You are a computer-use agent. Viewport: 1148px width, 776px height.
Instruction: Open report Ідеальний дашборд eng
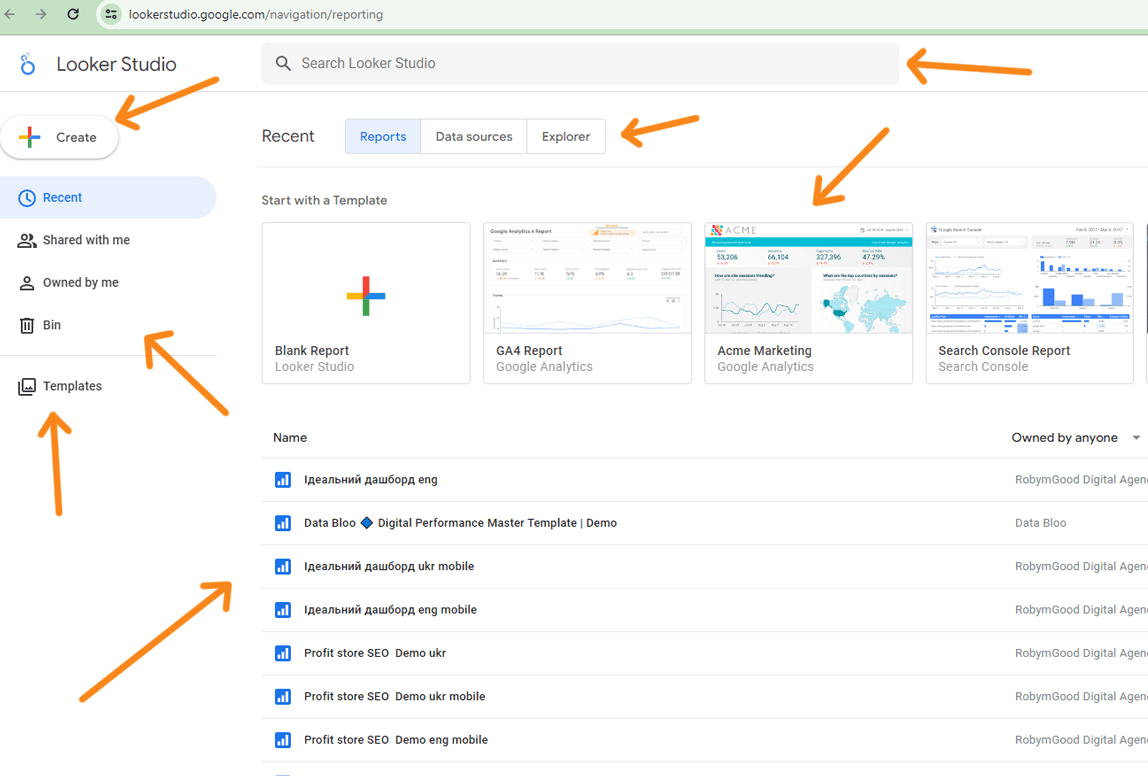370,480
